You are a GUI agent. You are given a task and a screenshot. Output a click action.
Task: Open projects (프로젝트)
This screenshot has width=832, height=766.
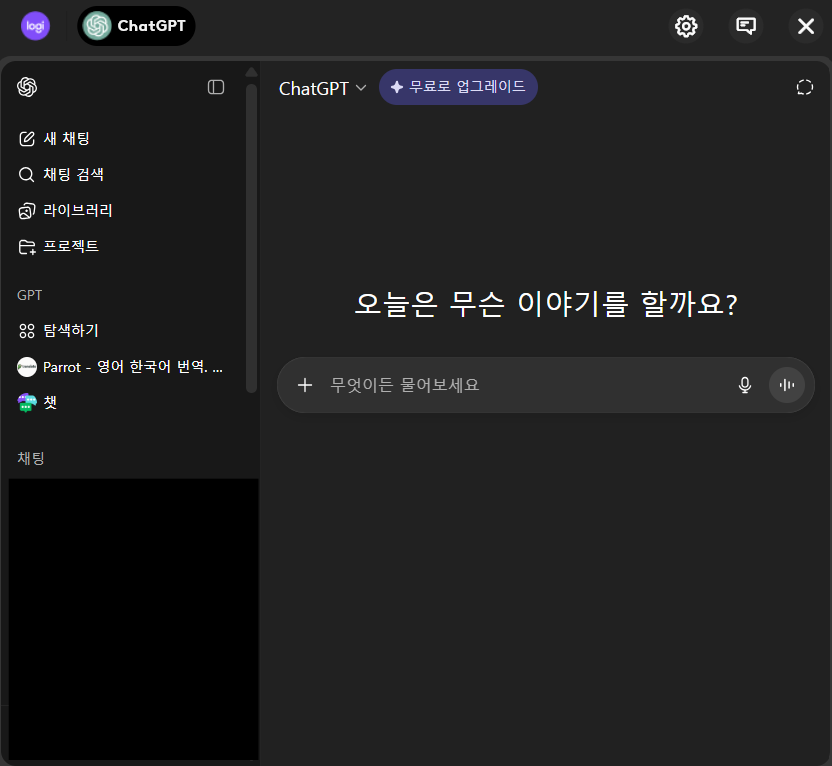point(70,247)
